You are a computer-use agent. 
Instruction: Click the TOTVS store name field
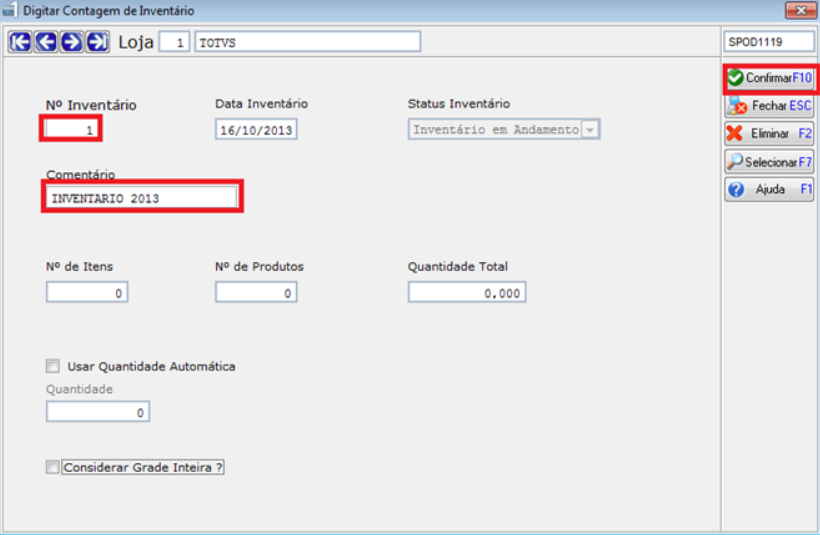[x=308, y=42]
